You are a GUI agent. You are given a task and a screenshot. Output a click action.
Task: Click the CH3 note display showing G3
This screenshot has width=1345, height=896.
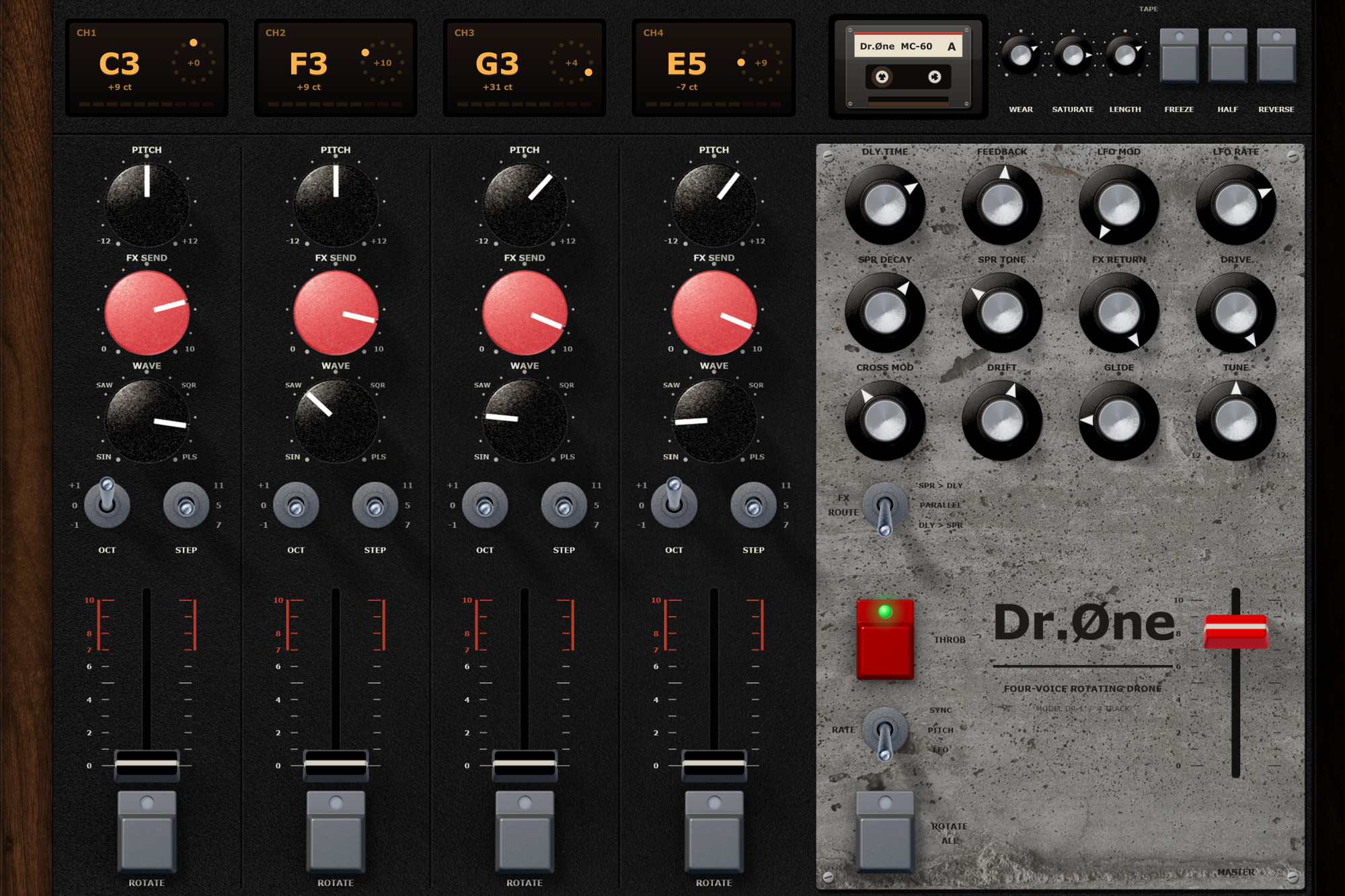pyautogui.click(x=525, y=68)
